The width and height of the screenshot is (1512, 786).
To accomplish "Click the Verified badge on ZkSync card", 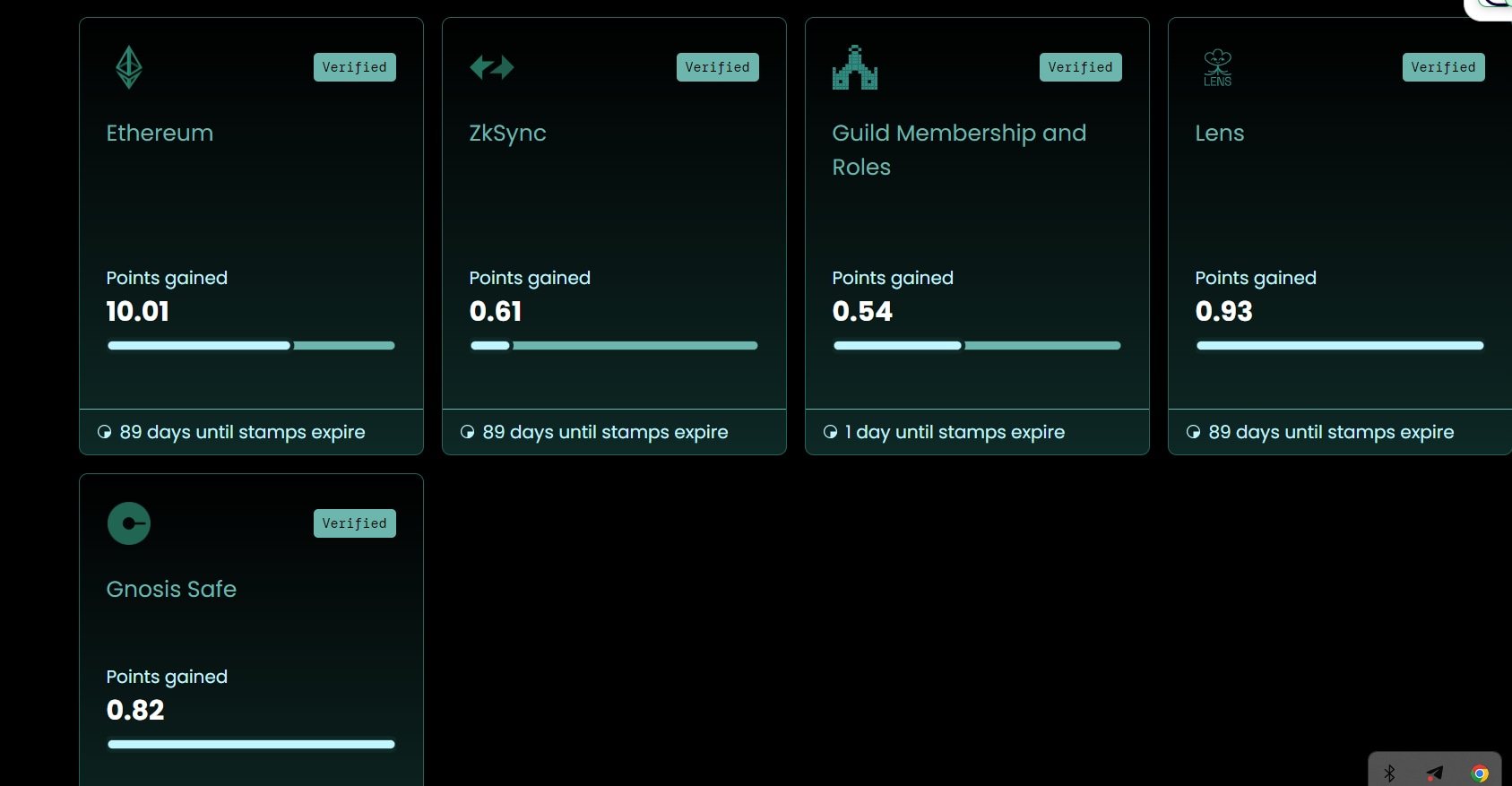I will [x=718, y=67].
